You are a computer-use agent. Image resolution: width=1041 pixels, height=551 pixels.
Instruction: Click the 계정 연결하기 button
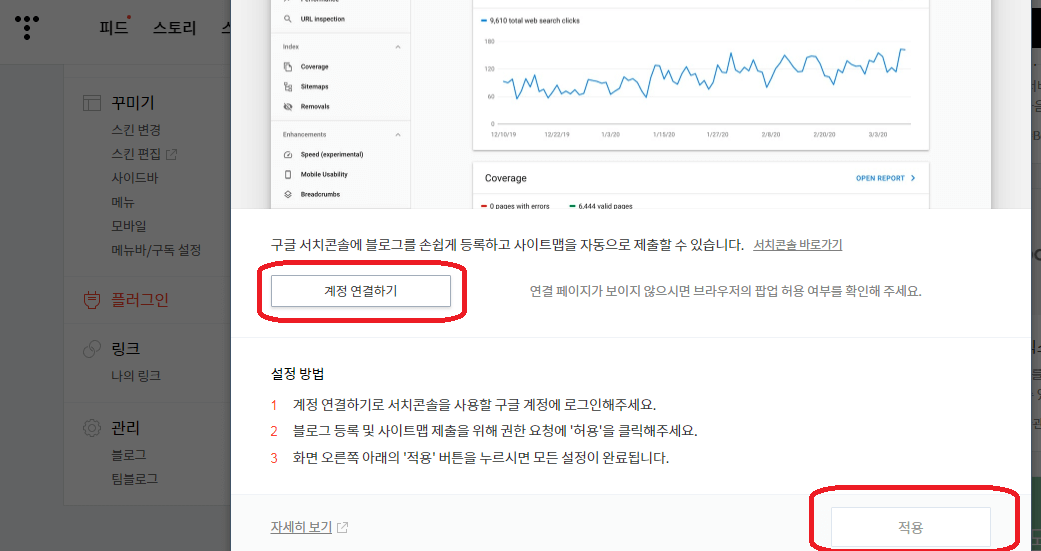[360, 291]
